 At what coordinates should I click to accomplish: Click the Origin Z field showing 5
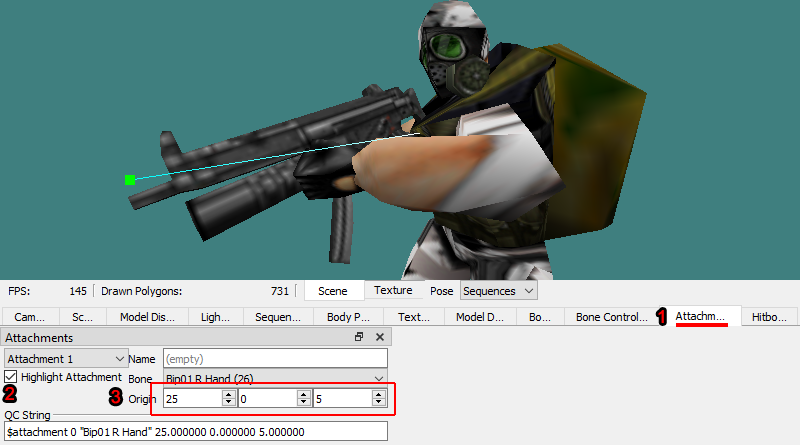[x=343, y=399]
